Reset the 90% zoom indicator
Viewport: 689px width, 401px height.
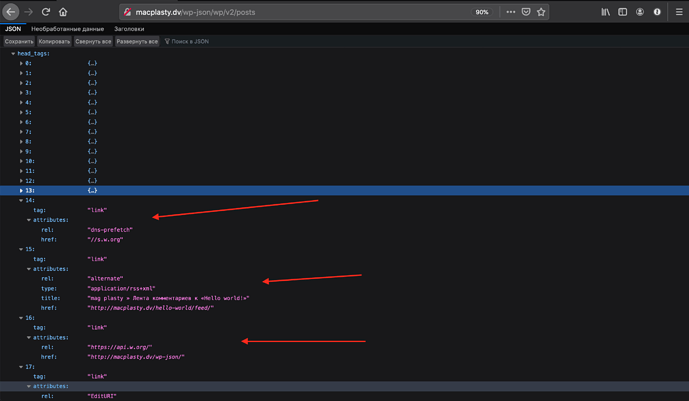click(x=482, y=12)
